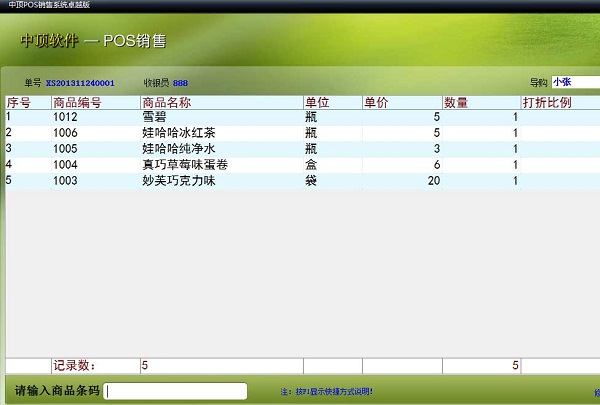The width and height of the screenshot is (600, 405).
Task: Click the order number XS201311240001
Action: coord(80,83)
